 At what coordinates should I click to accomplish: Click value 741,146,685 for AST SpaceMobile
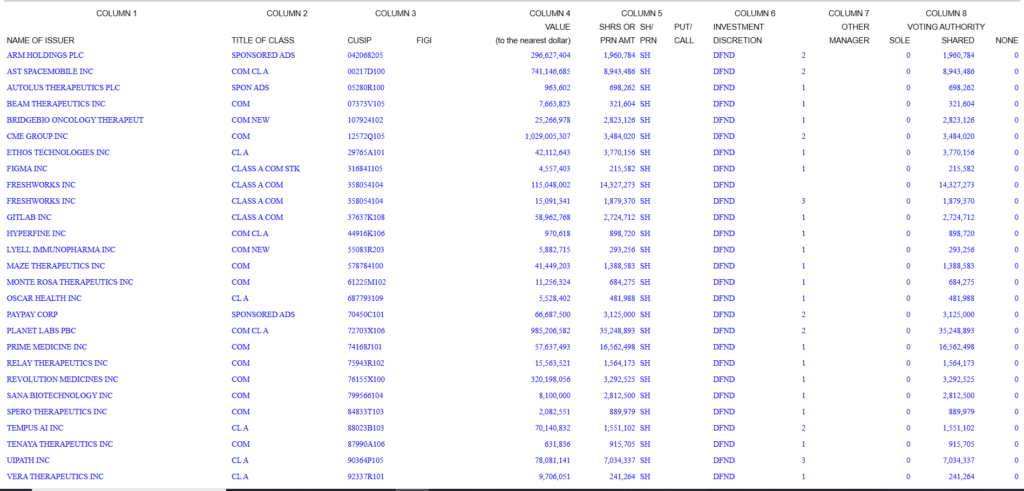(x=551, y=72)
